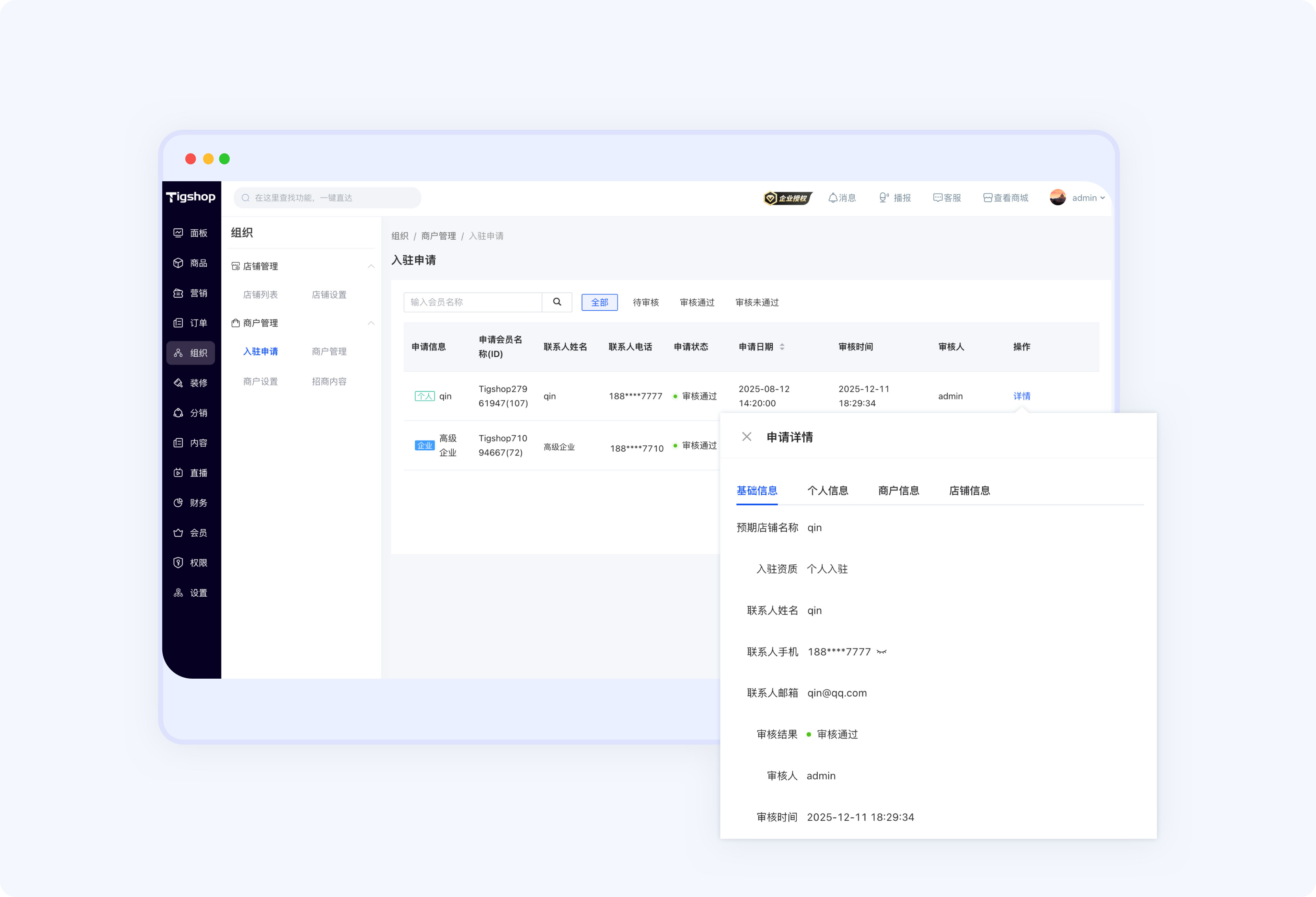This screenshot has height=897, width=1316.
Task: Reveal hidden phone number with eye icon
Action: click(882, 652)
